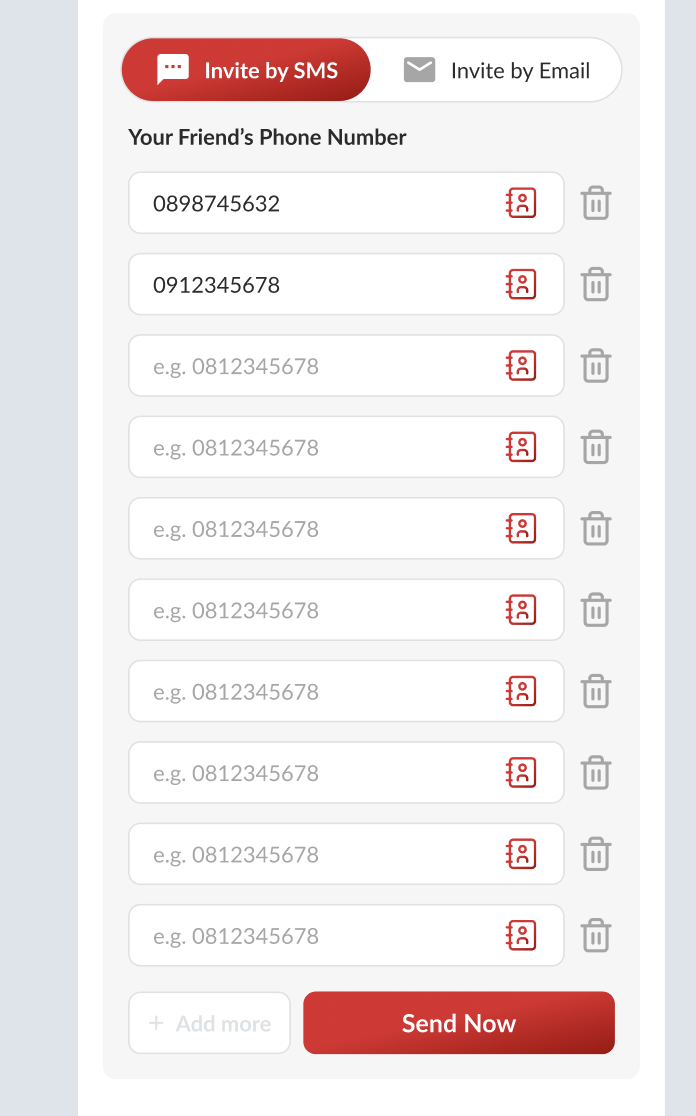696x1116 pixels.
Task: Click contacts icon in third phone field
Action: point(521,366)
